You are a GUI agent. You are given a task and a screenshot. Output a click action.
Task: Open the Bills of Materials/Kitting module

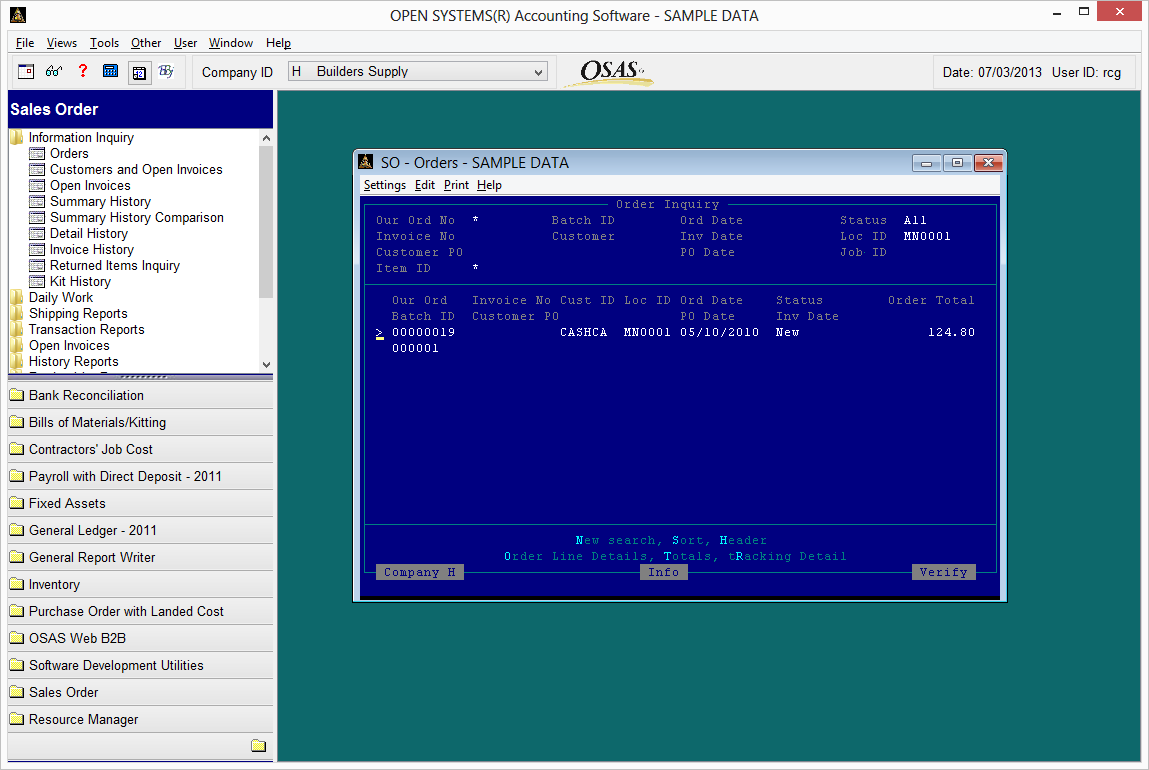click(140, 423)
